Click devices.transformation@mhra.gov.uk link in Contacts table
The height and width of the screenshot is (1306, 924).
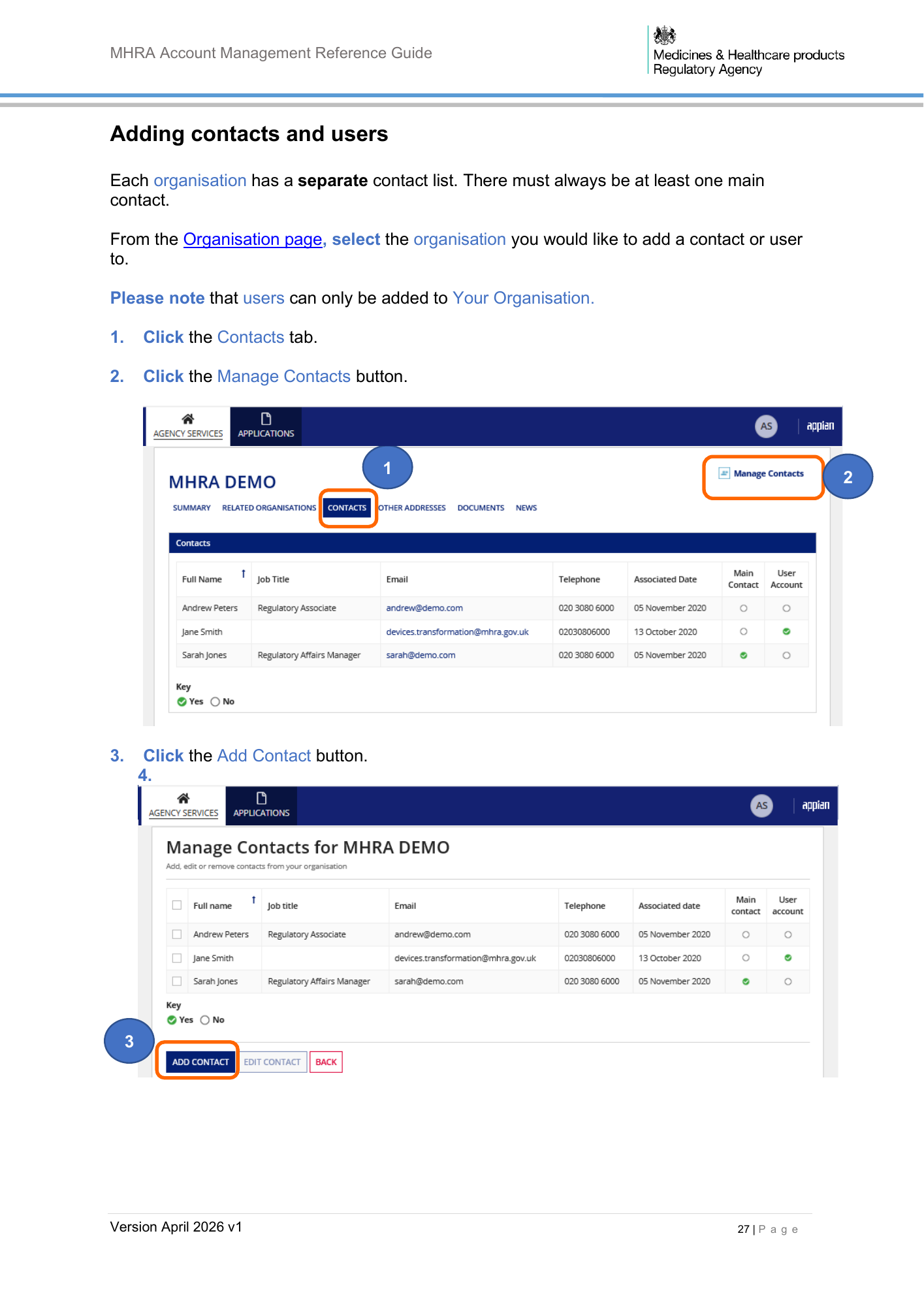[x=457, y=632]
